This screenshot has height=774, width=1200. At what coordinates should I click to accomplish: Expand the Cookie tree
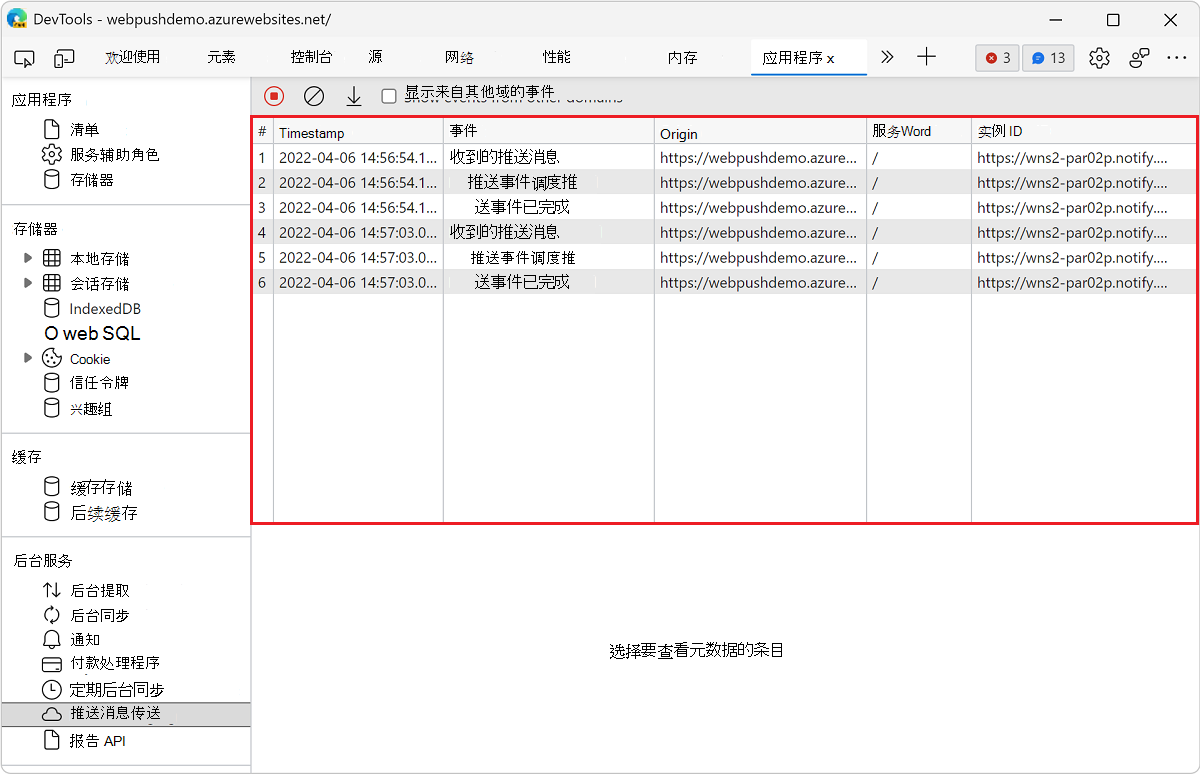[29, 358]
